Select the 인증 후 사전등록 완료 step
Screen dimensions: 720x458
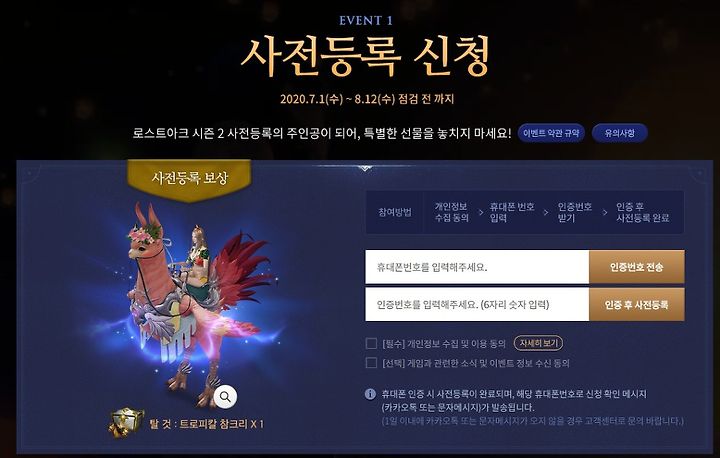[x=642, y=212]
